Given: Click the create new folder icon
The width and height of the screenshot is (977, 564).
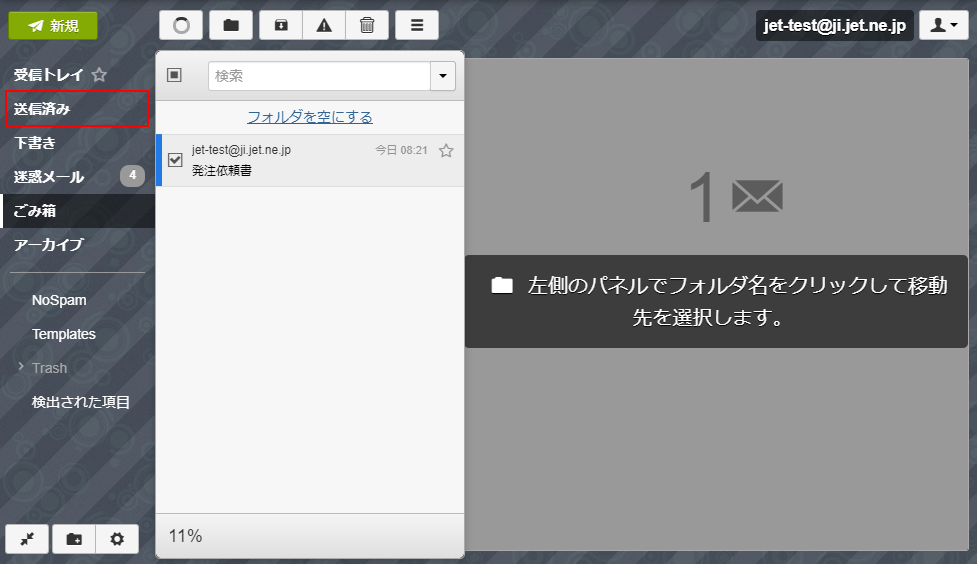Looking at the screenshot, I should coord(74,539).
